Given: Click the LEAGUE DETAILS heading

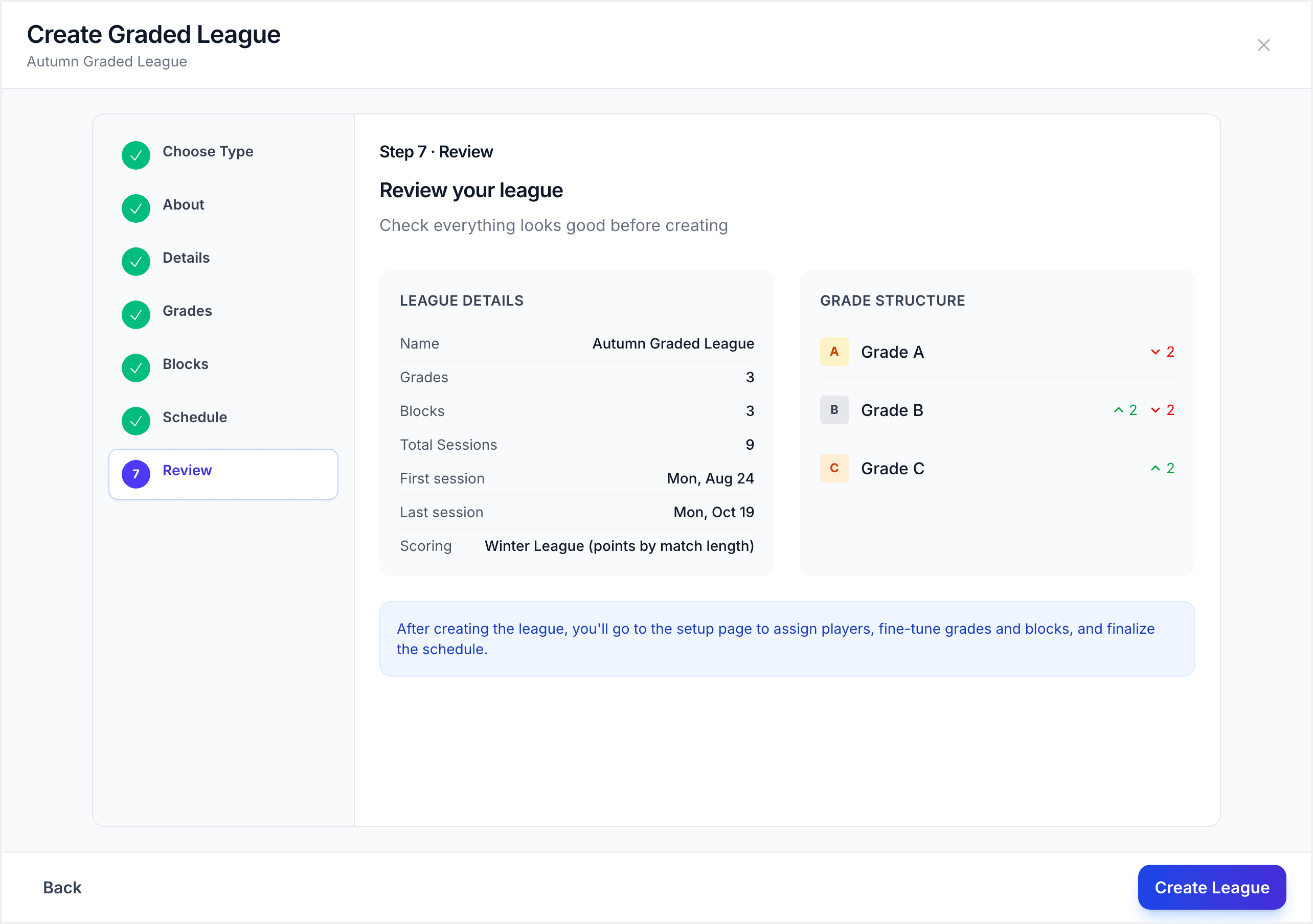Looking at the screenshot, I should (x=462, y=301).
